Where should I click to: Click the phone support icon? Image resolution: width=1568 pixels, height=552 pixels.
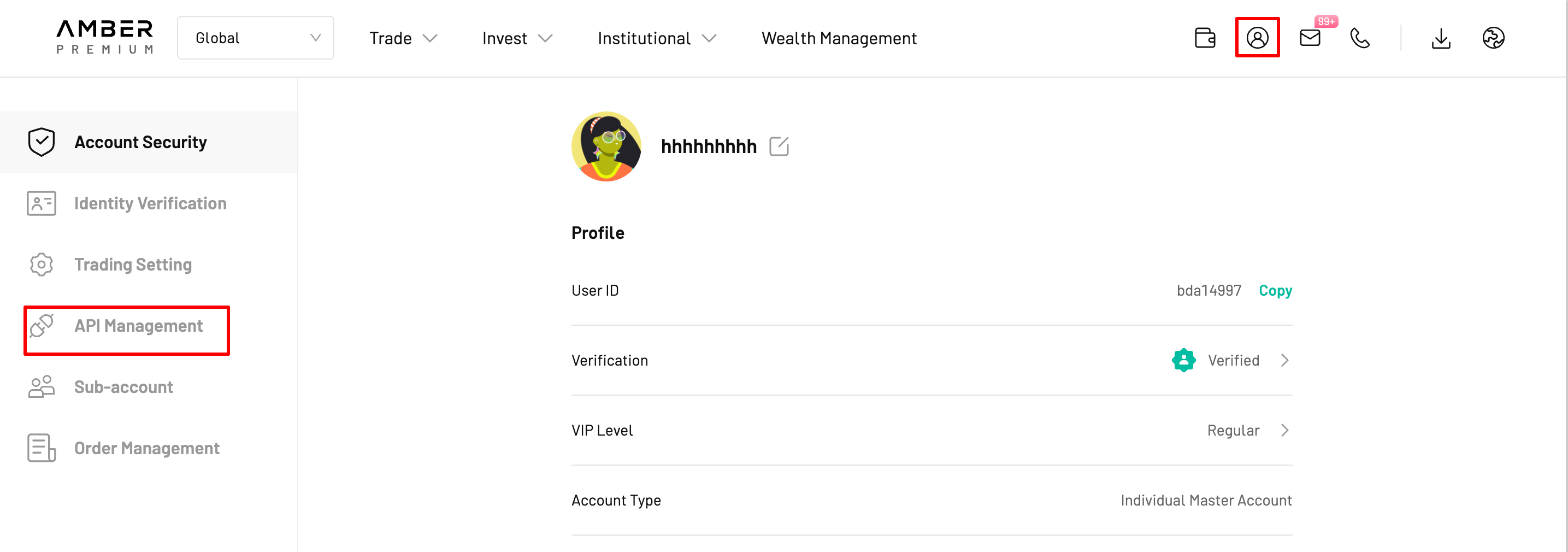1360,38
